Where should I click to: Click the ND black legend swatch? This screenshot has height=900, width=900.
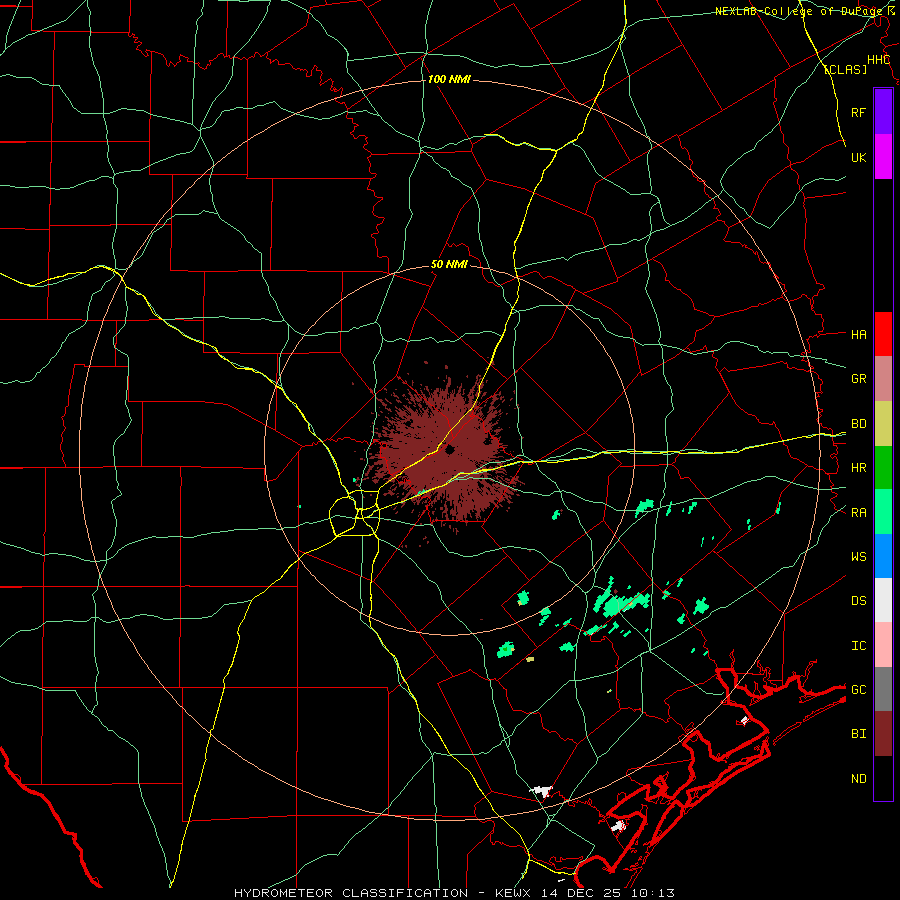[883, 778]
